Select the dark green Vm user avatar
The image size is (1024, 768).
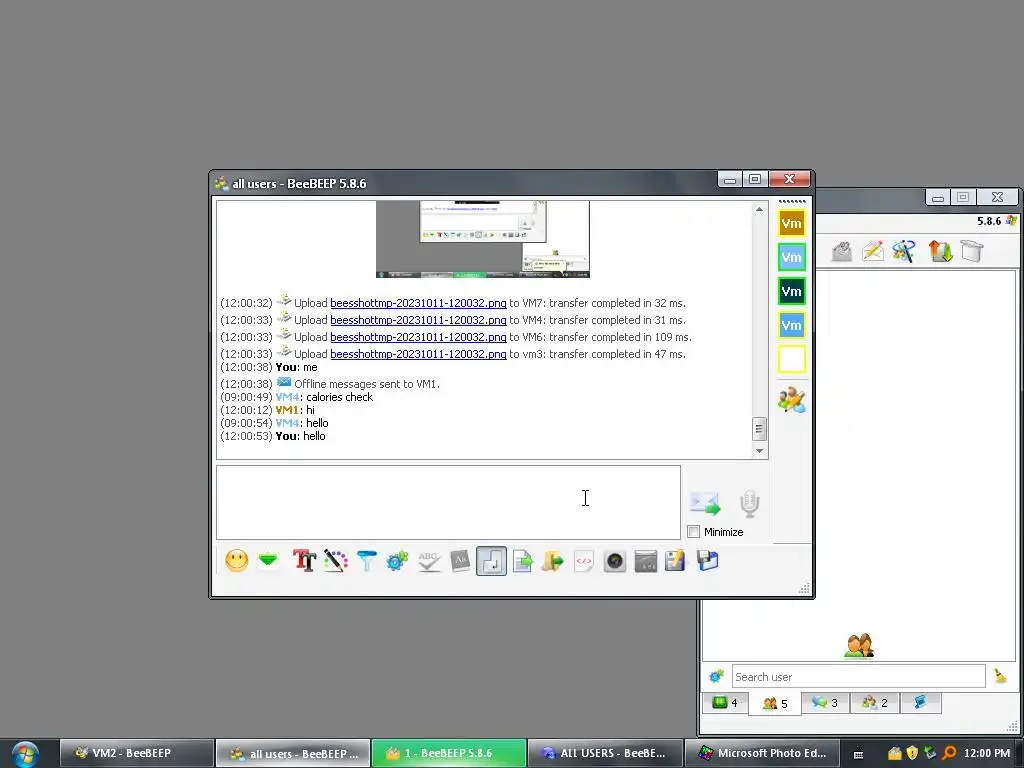tap(792, 291)
